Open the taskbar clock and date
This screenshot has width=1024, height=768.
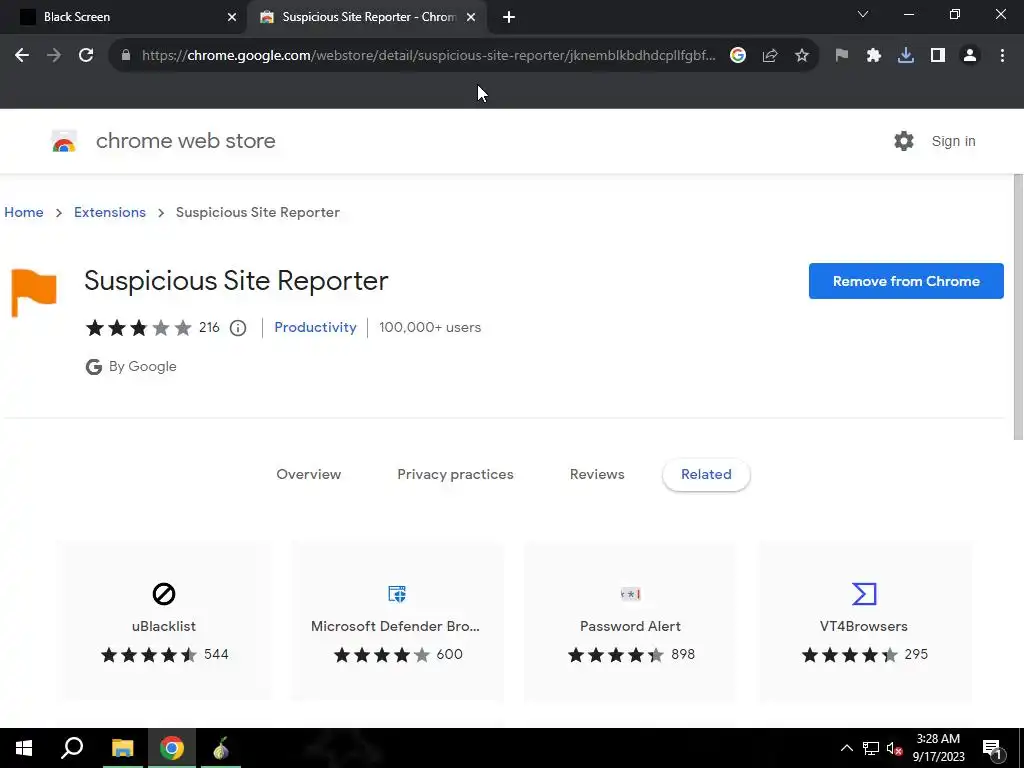[938, 748]
